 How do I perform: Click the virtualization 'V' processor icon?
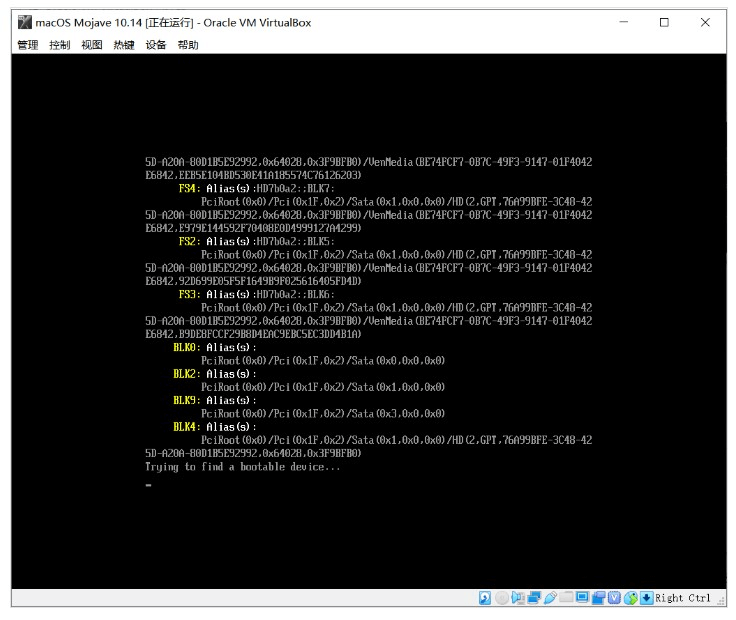[x=614, y=598]
